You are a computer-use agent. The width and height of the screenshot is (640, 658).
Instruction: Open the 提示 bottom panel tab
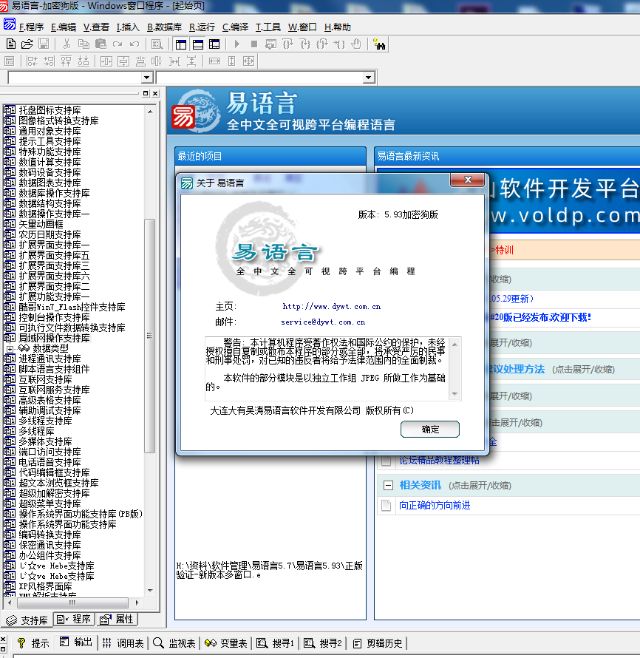click(x=34, y=643)
